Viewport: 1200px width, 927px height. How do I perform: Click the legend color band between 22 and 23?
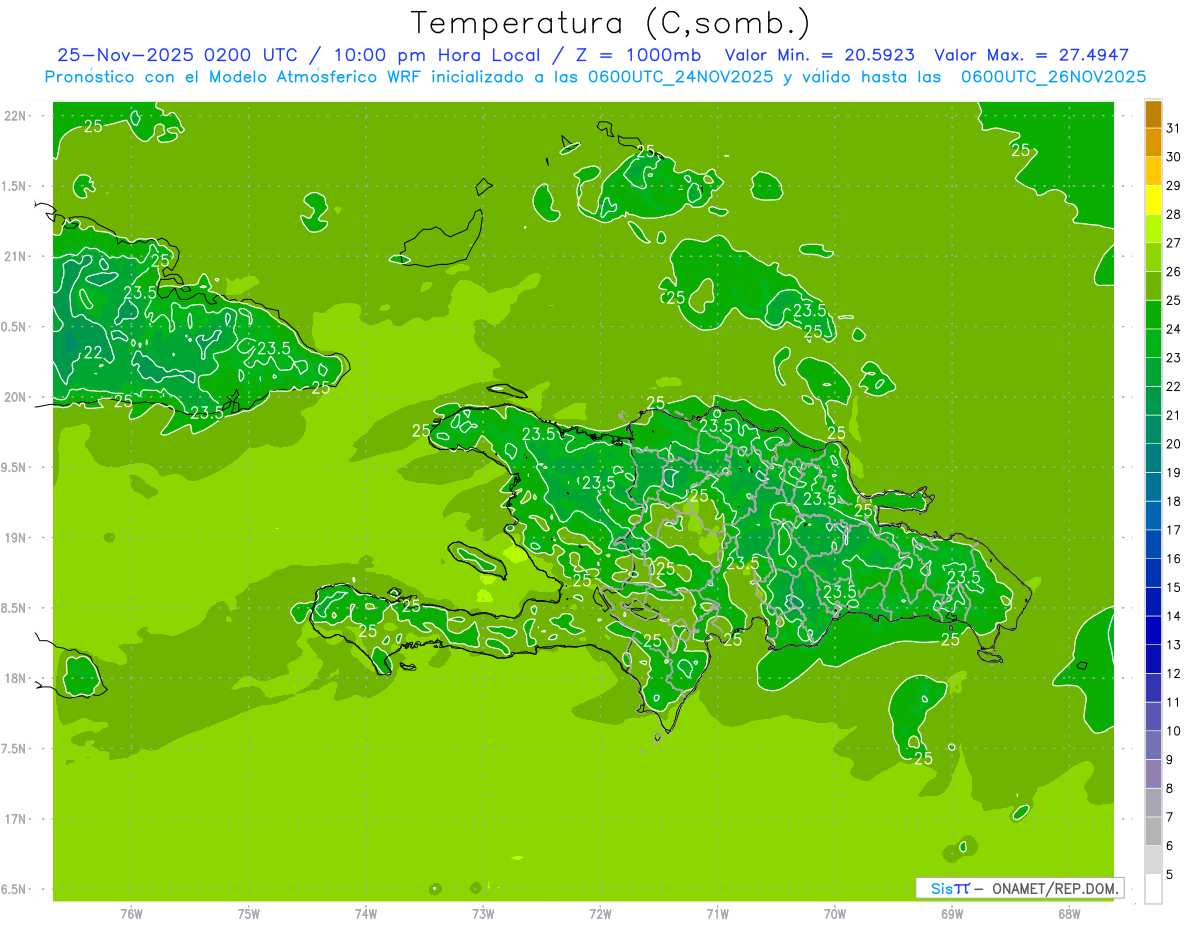tap(1153, 372)
